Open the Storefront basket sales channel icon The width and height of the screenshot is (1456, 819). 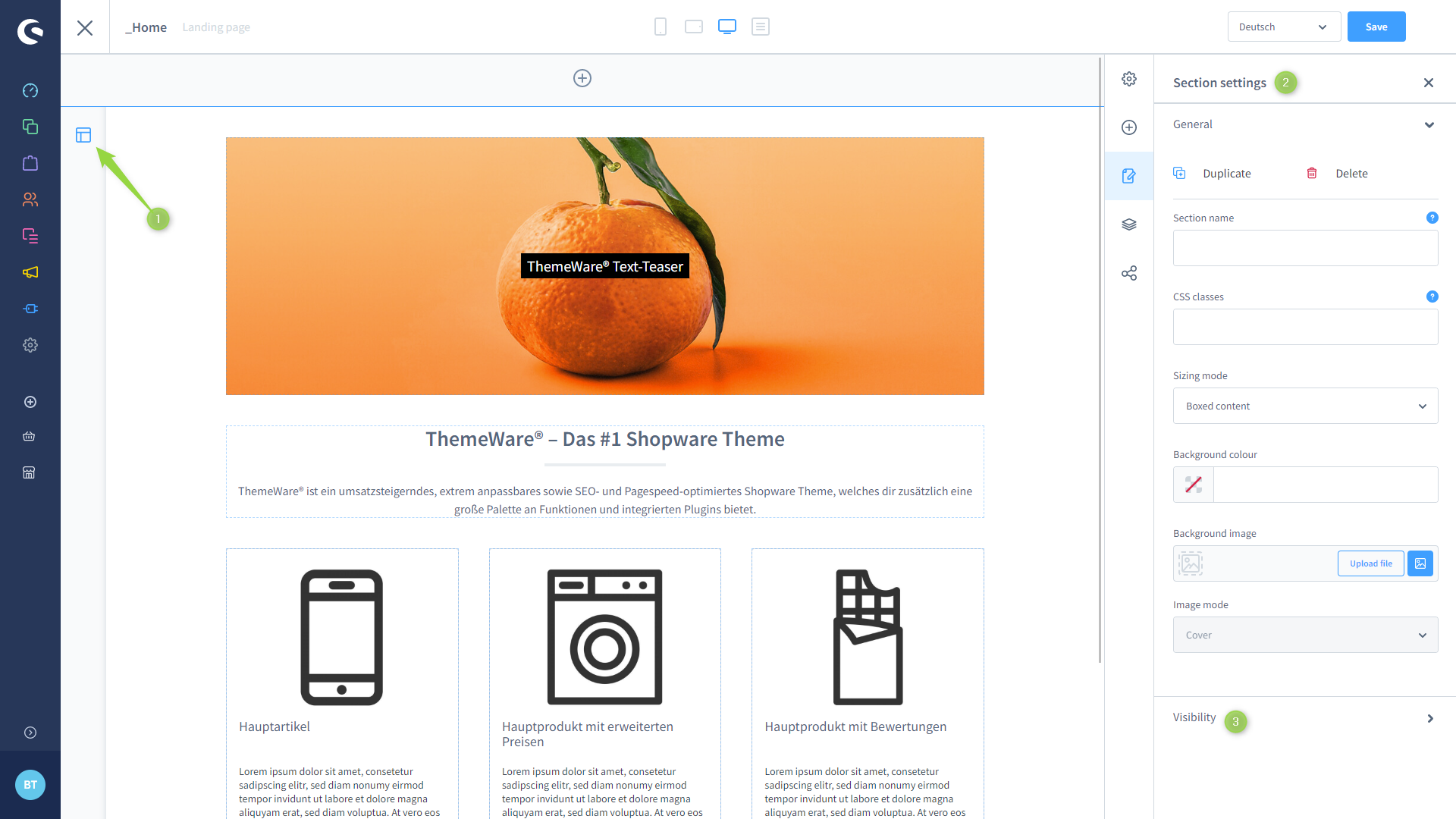click(x=29, y=436)
